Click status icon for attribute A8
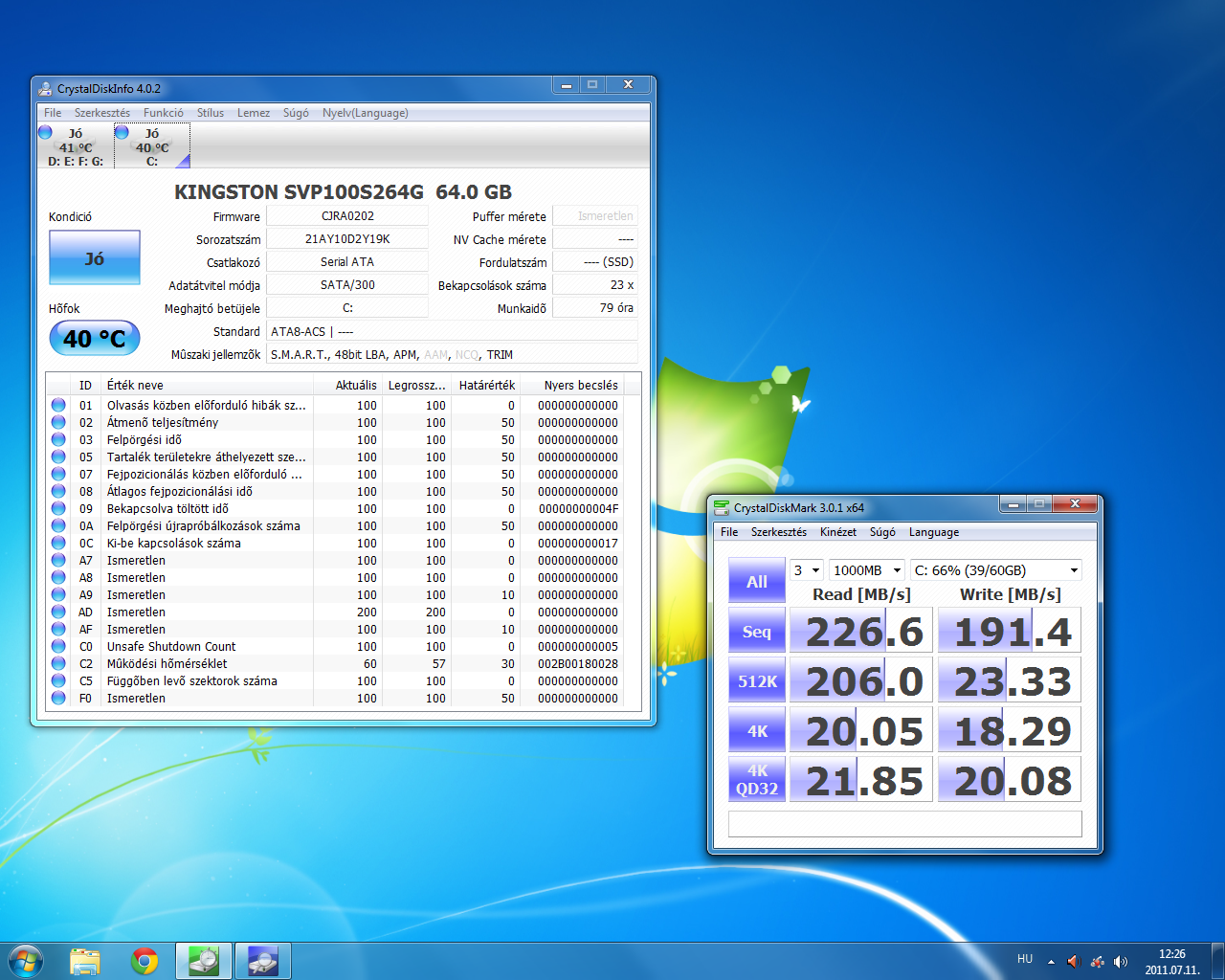Image resolution: width=1225 pixels, height=980 pixels. [59, 577]
